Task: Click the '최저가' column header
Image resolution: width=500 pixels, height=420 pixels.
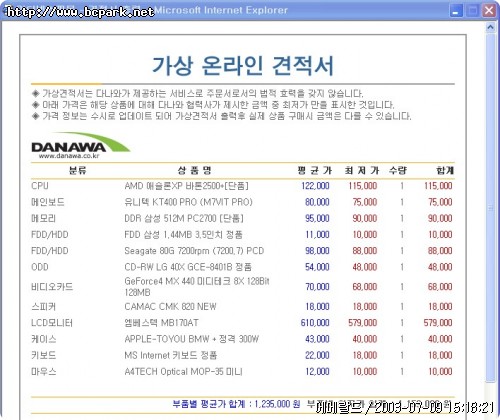Action: 362,171
